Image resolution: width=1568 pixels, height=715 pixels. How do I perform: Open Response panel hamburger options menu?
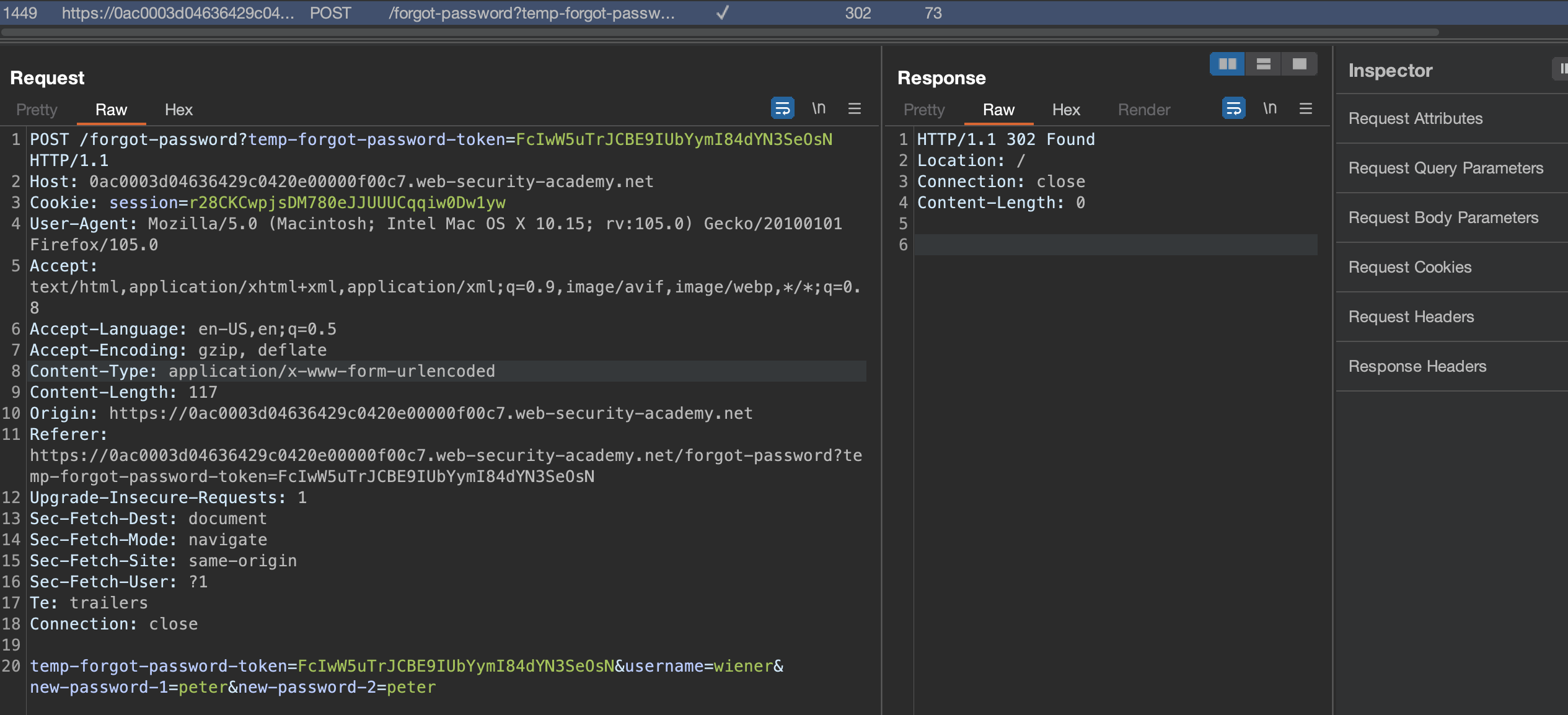pyautogui.click(x=1306, y=109)
